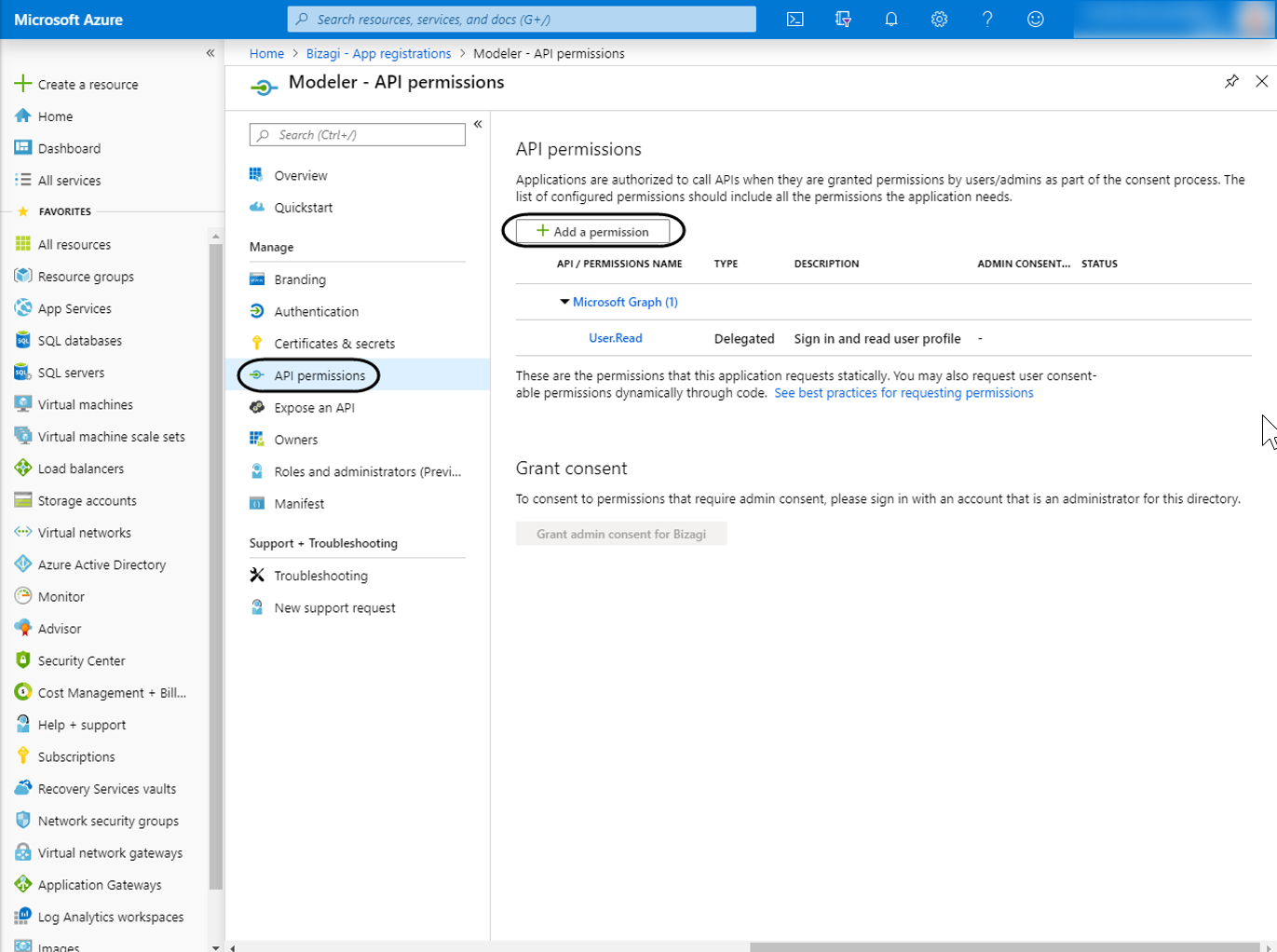This screenshot has height=952, width=1277.
Task: Open the help question mark icon
Action: tap(987, 19)
